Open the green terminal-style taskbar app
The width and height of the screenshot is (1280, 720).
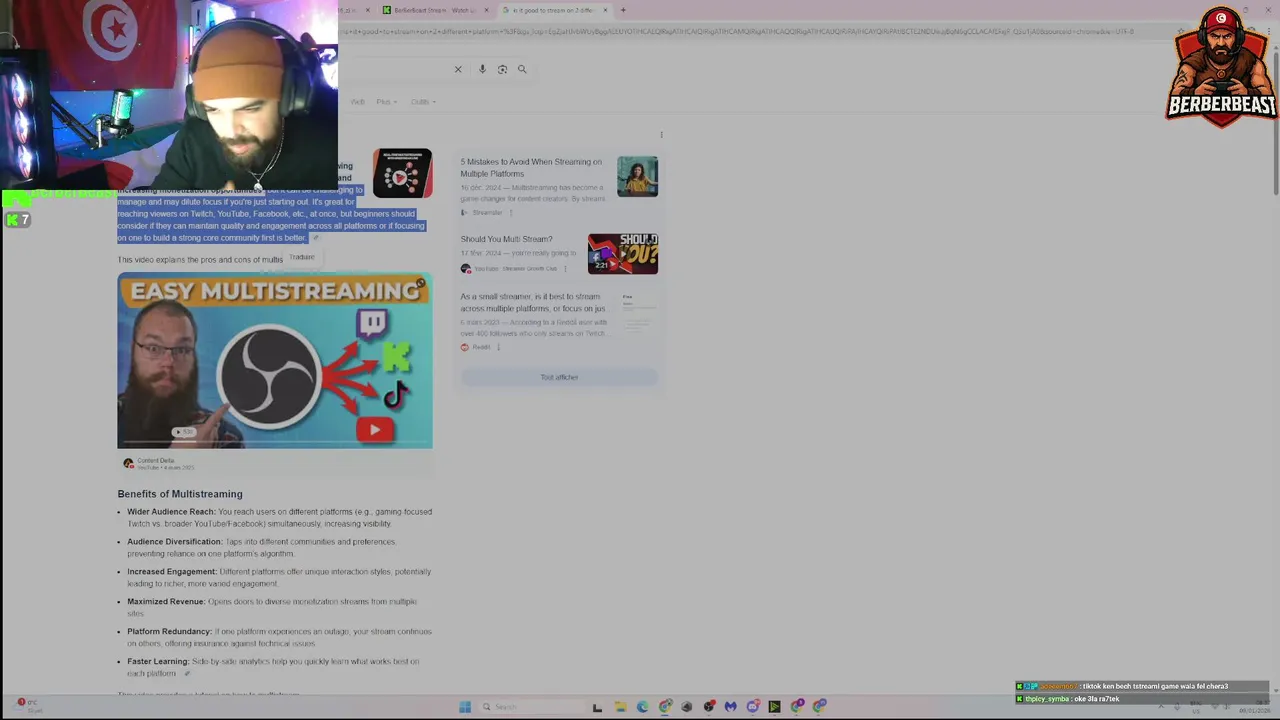(774, 707)
